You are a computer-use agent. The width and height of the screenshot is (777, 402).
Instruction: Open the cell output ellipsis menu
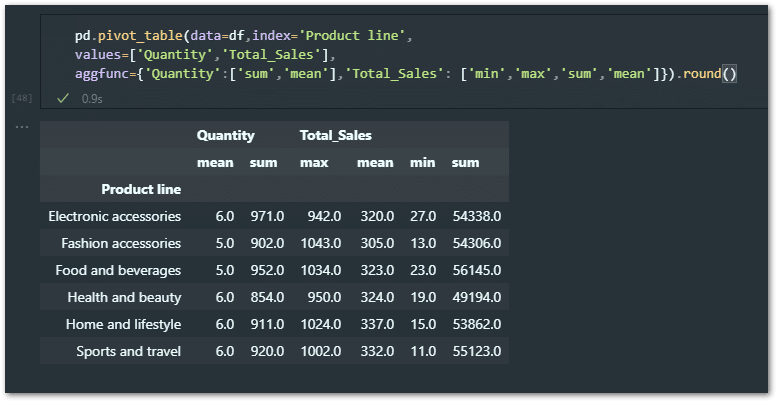22,127
